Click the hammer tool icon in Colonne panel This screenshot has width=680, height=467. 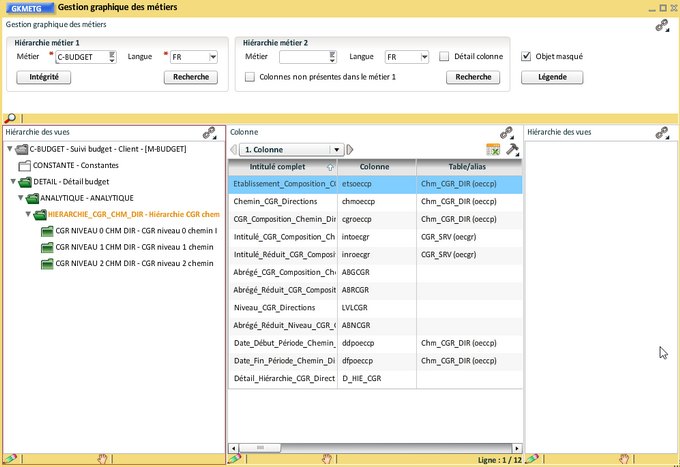(x=512, y=149)
